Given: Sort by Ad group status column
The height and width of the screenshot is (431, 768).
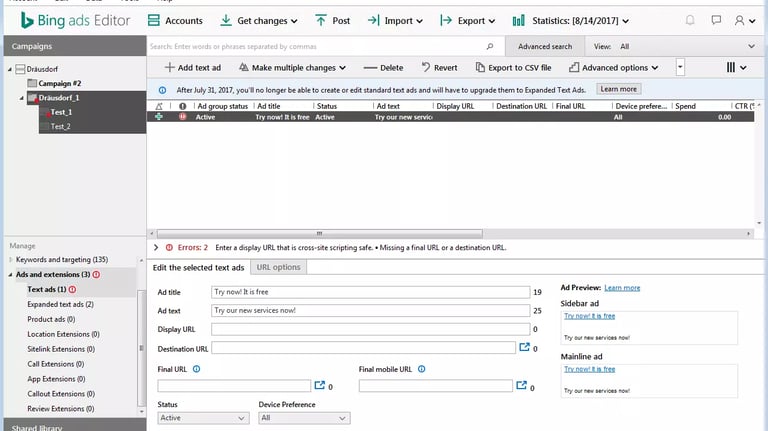Looking at the screenshot, I should coord(223,106).
